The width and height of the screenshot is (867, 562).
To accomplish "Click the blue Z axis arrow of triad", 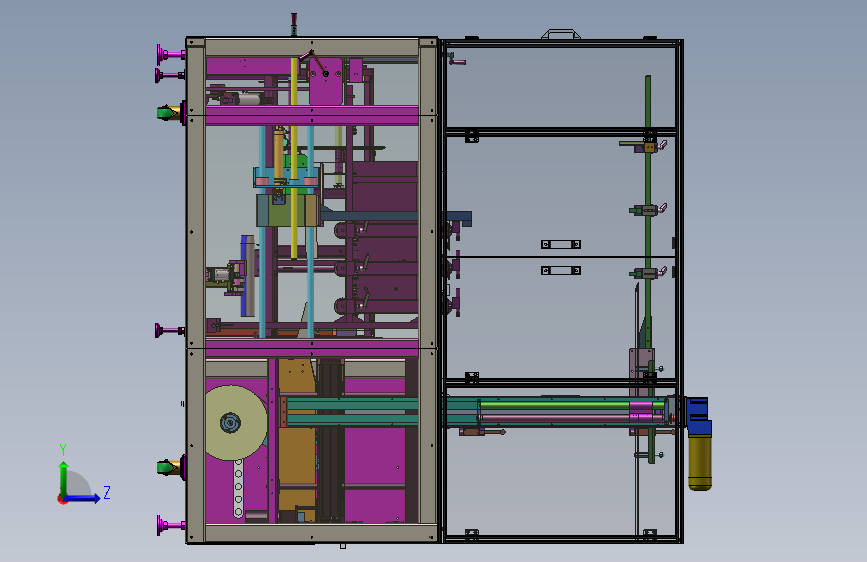I will point(83,498).
